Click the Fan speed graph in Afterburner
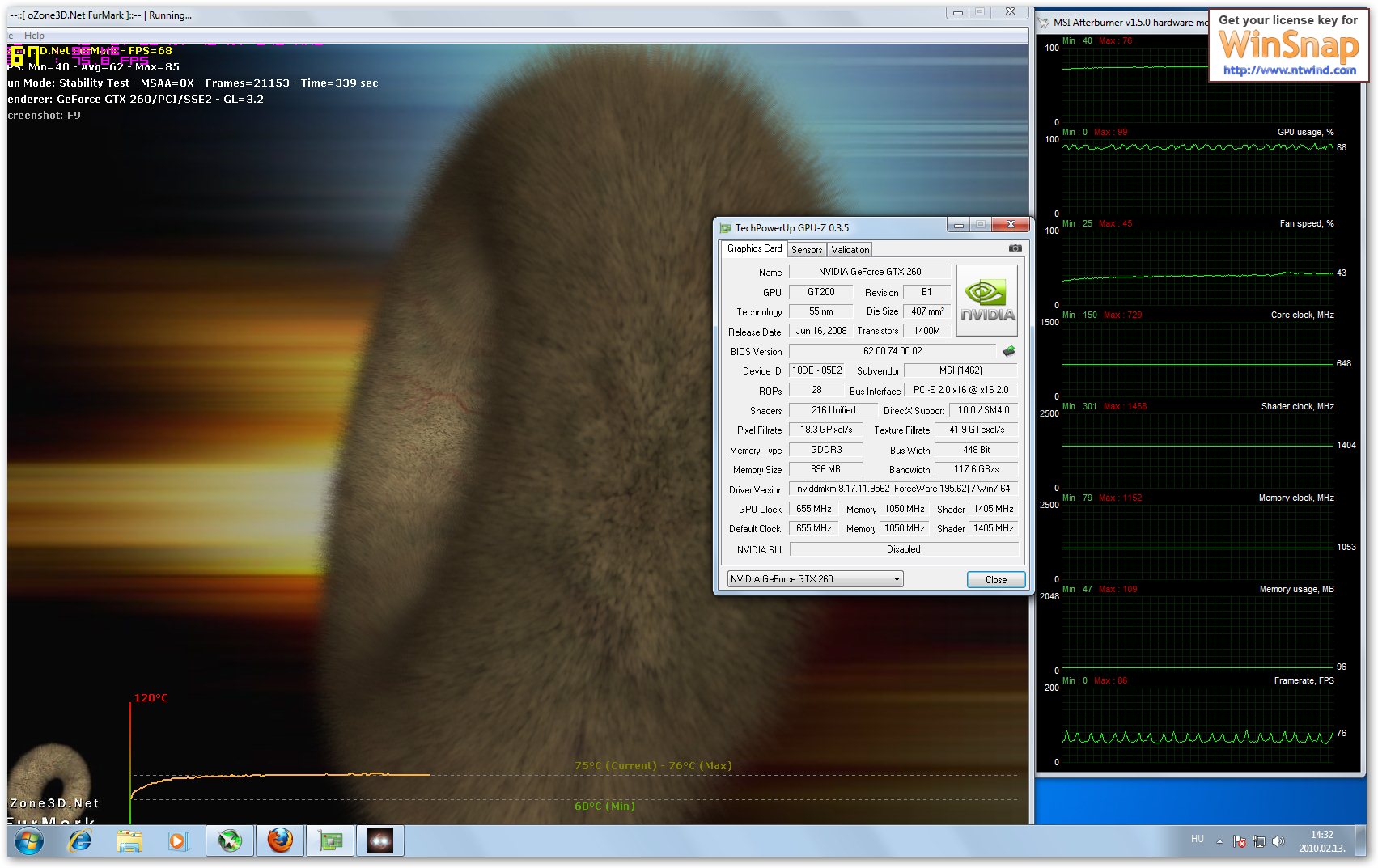Image resolution: width=1378 pixels, height=868 pixels. pos(1198,267)
